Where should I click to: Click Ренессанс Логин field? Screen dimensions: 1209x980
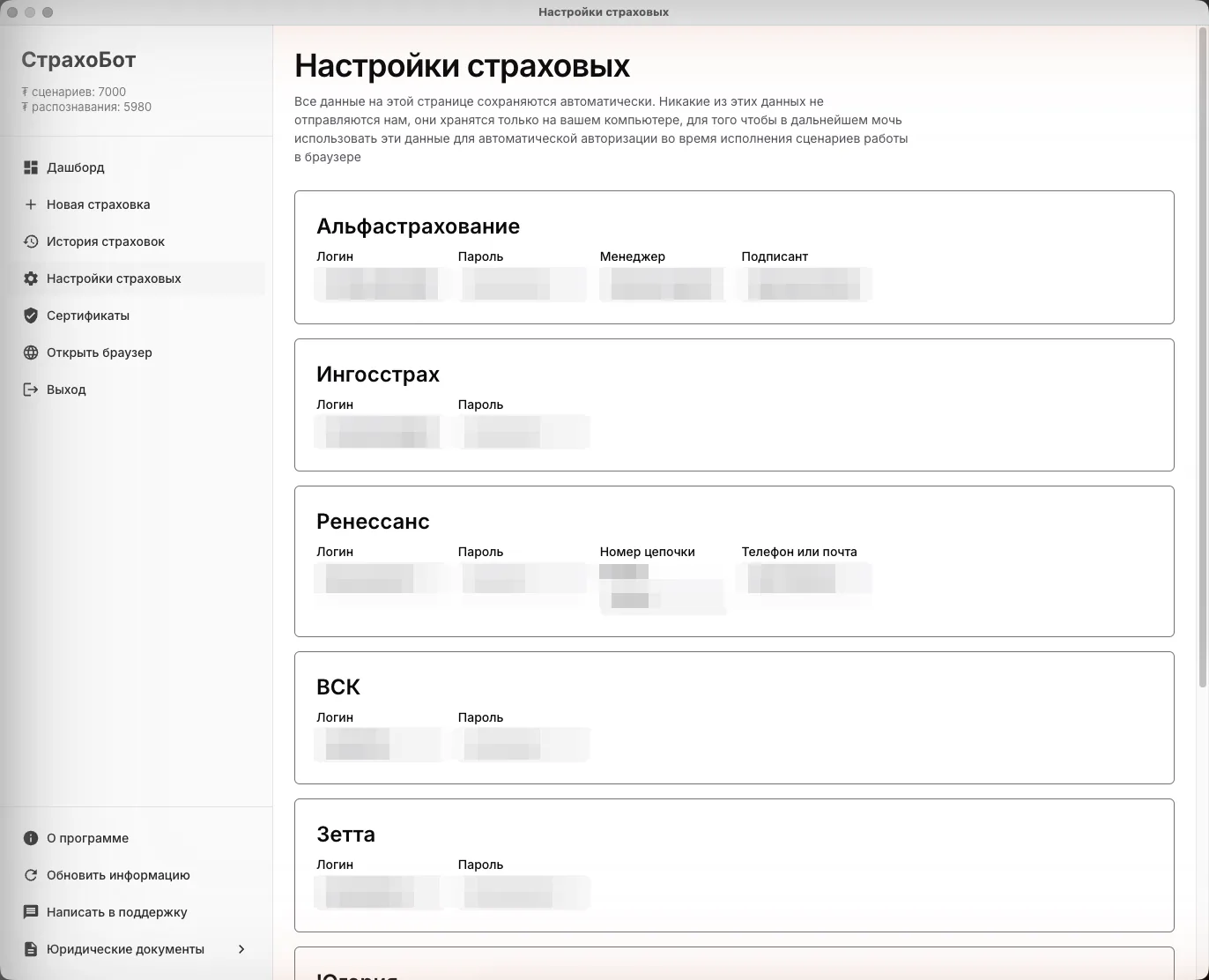[382, 579]
